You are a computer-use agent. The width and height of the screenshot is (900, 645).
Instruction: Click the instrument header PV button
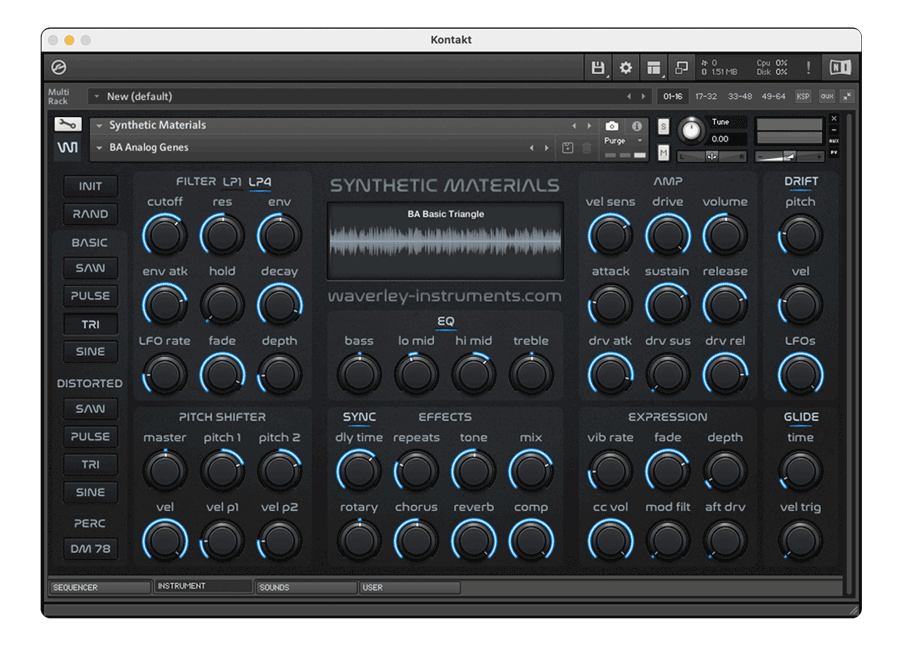[x=834, y=153]
